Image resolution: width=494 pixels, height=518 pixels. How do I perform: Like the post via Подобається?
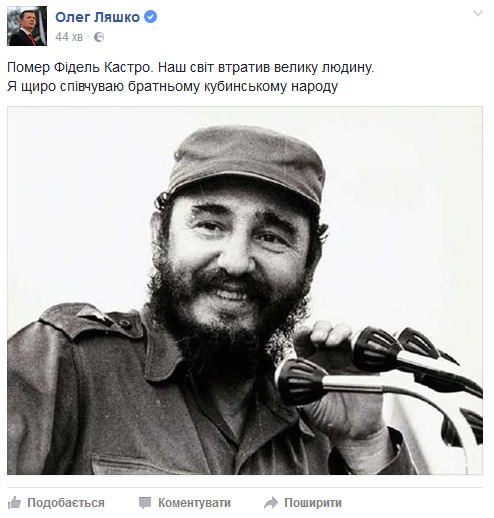pyautogui.click(x=66, y=503)
